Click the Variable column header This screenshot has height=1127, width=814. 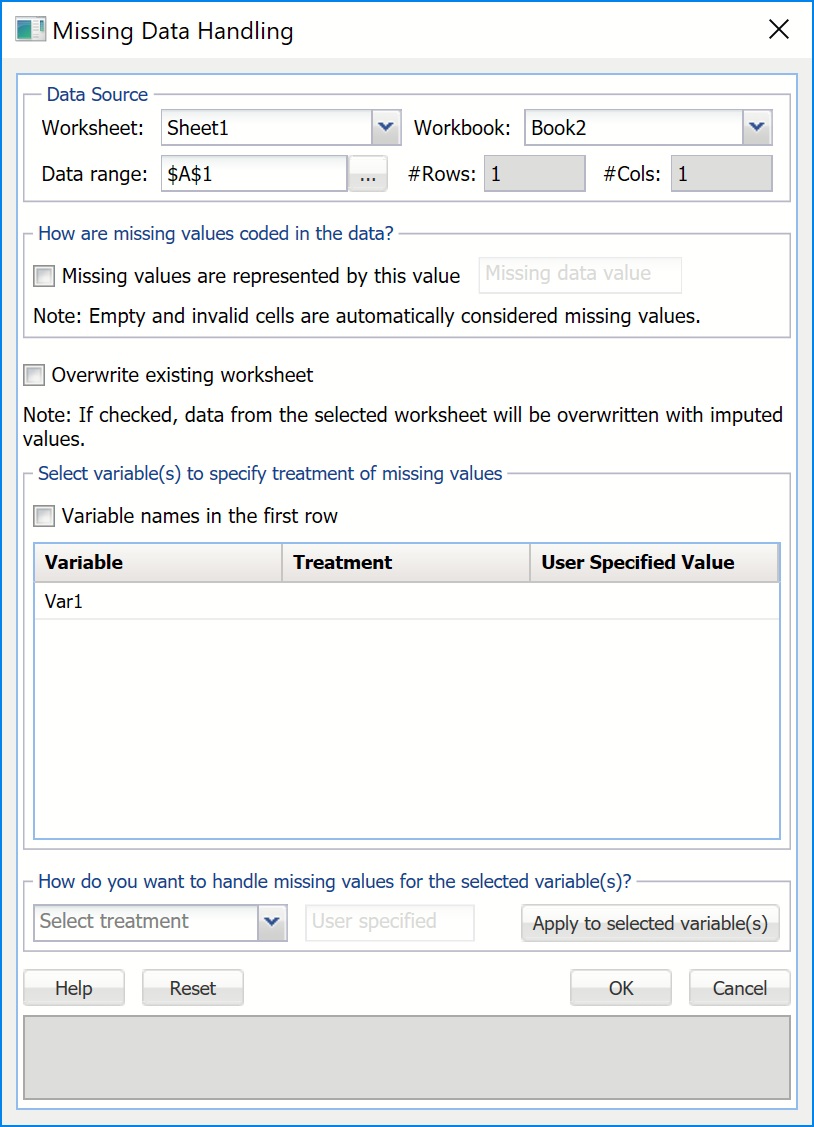click(158, 562)
